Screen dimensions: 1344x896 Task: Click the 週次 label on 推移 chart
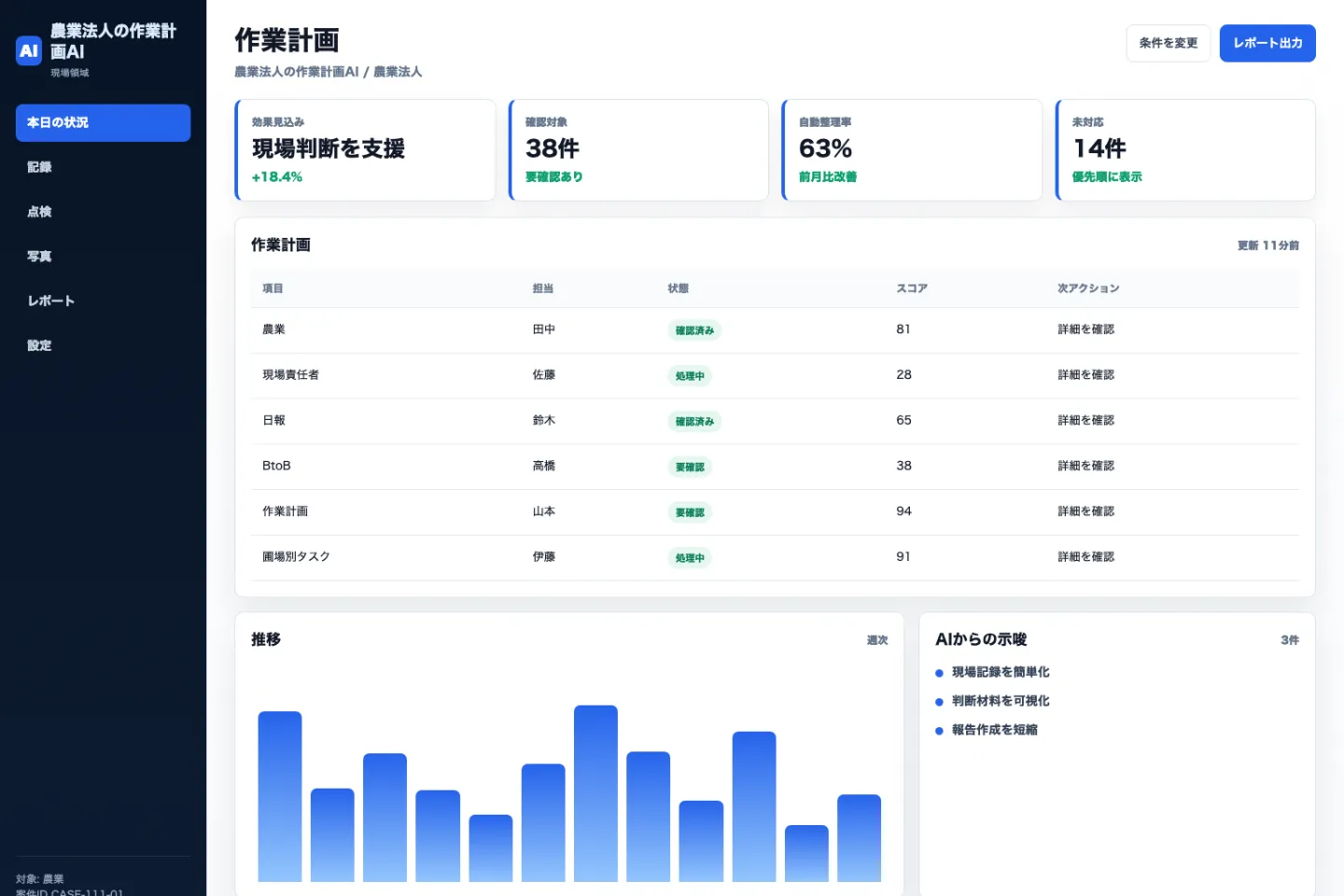tap(877, 640)
